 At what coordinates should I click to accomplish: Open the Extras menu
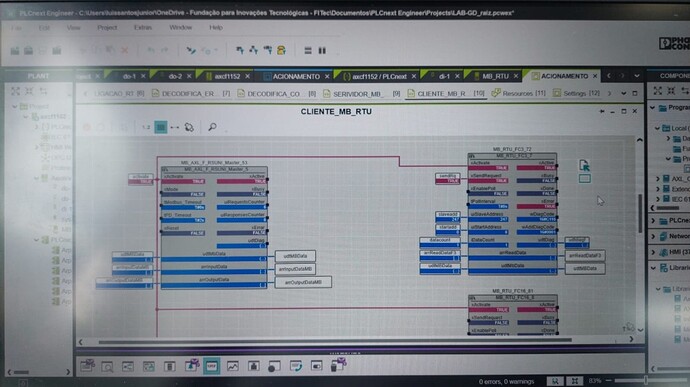143,27
